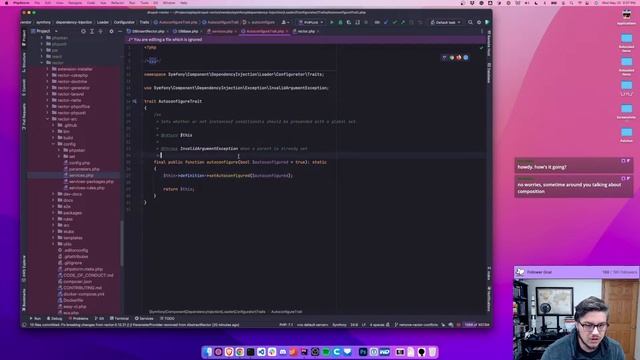Click the inspection checkmark in editor corner
This screenshot has width=640, height=360.
point(481,48)
